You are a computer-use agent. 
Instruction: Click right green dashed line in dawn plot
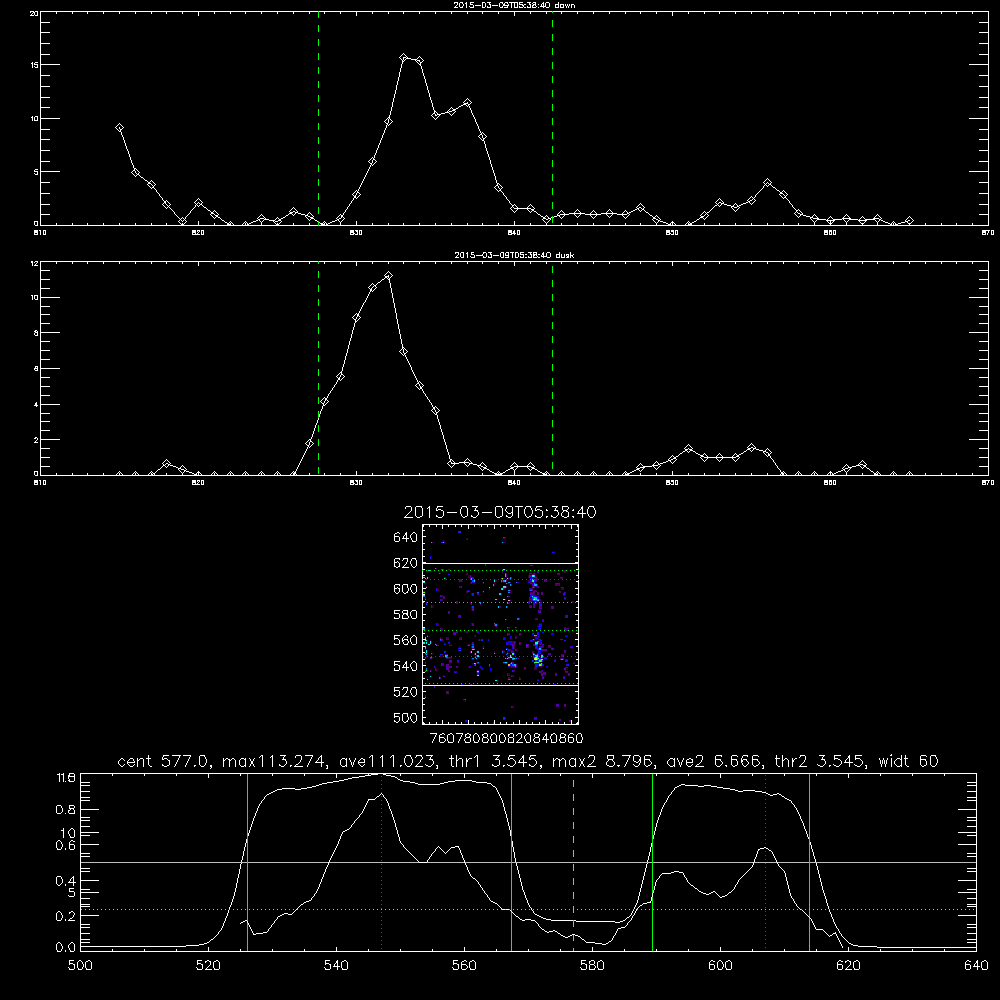click(x=552, y=119)
